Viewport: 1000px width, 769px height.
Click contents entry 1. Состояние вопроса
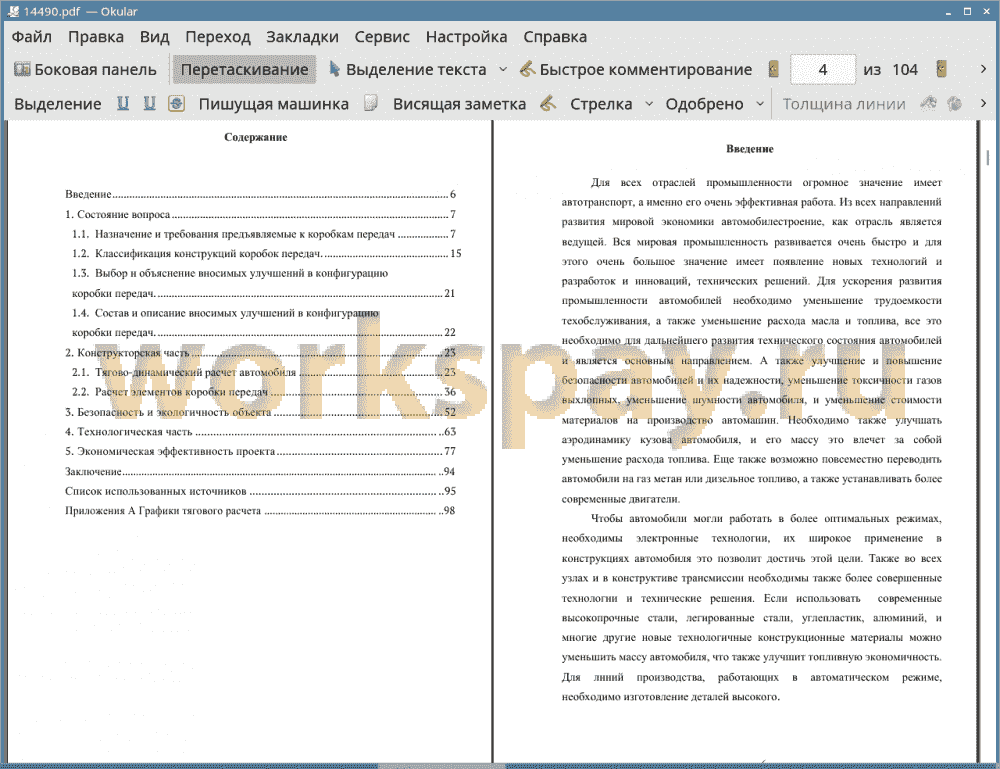260,214
